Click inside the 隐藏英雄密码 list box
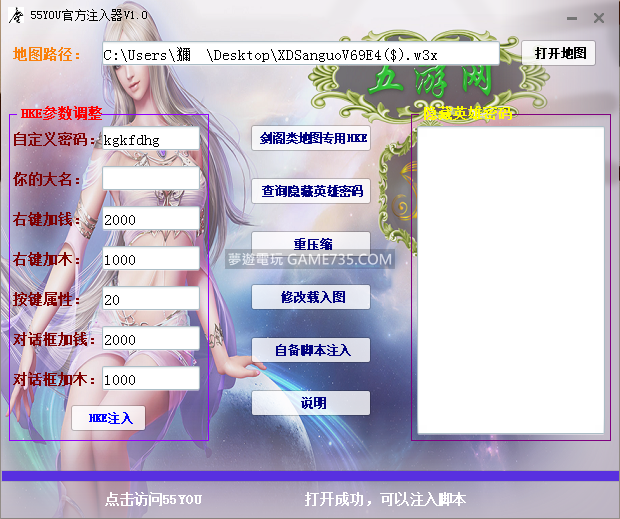 tap(510, 280)
